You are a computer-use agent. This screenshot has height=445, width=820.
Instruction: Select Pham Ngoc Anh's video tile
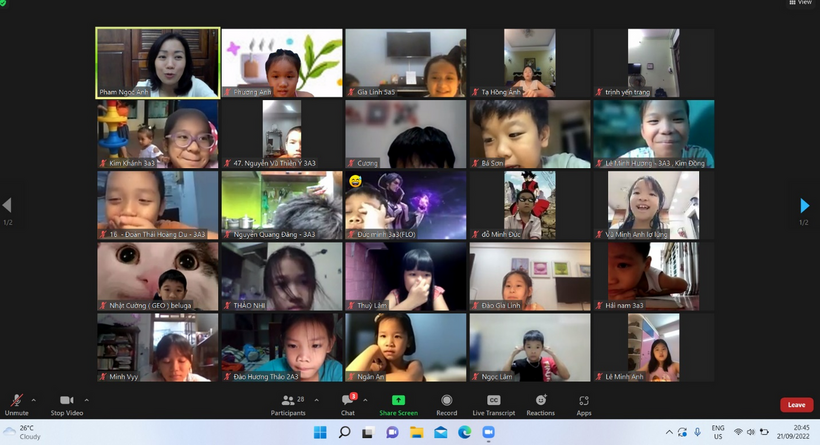pos(157,62)
